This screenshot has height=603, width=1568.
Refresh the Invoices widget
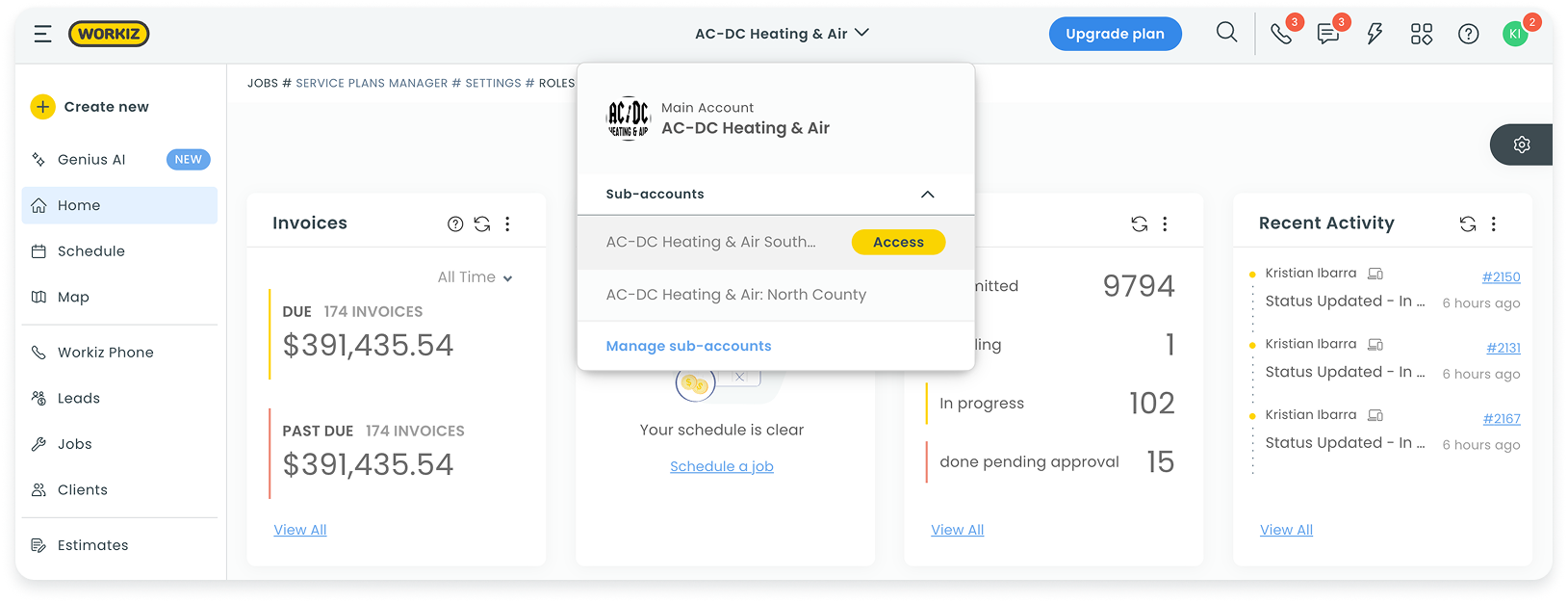482,224
